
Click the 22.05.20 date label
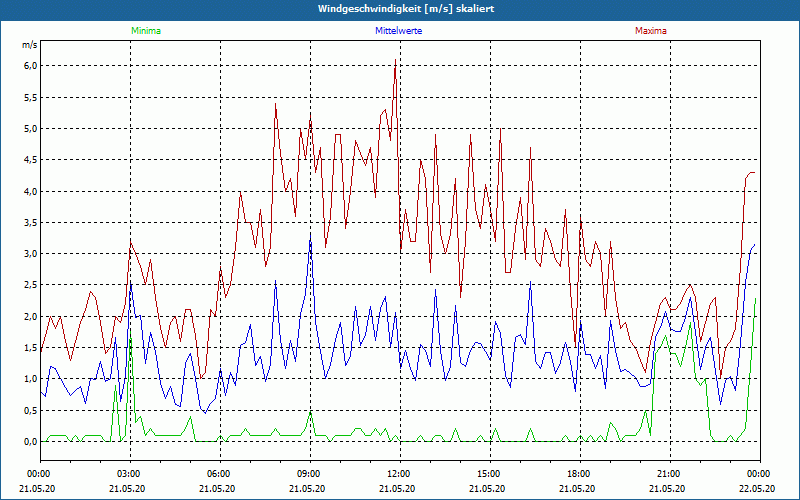[758, 488]
